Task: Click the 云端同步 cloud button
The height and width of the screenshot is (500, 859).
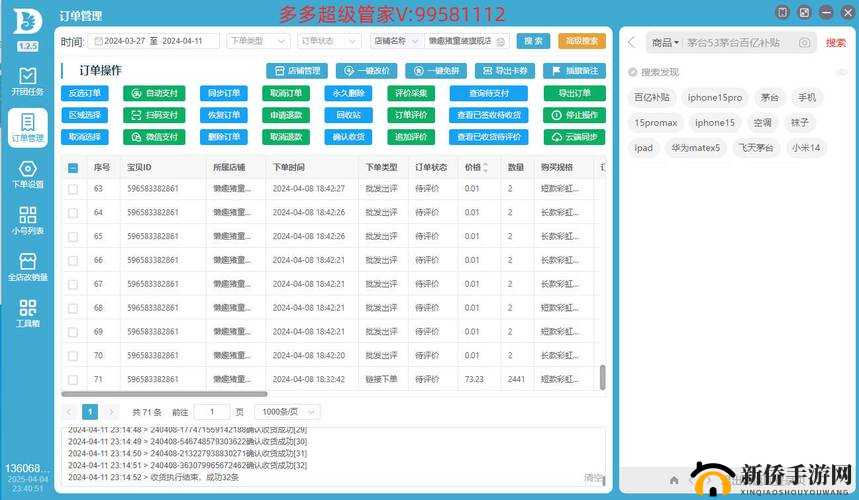Action: click(575, 137)
